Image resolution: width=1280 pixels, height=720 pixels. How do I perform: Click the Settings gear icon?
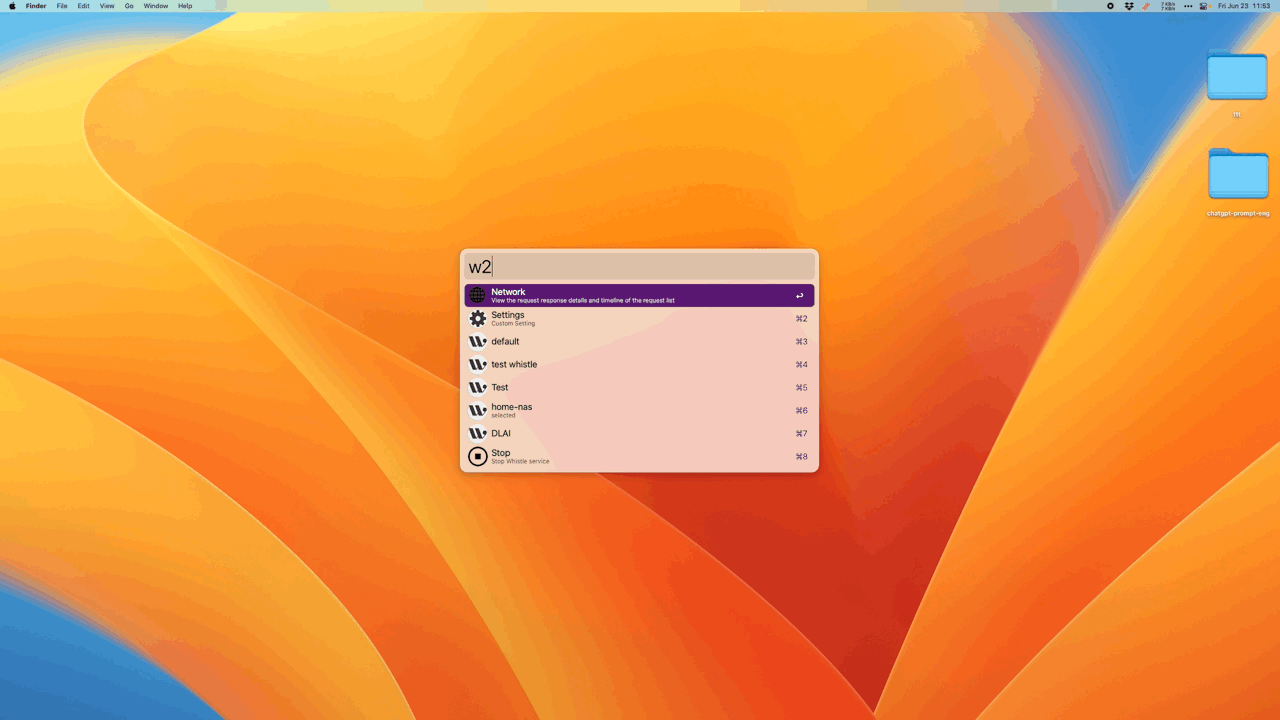click(x=478, y=318)
